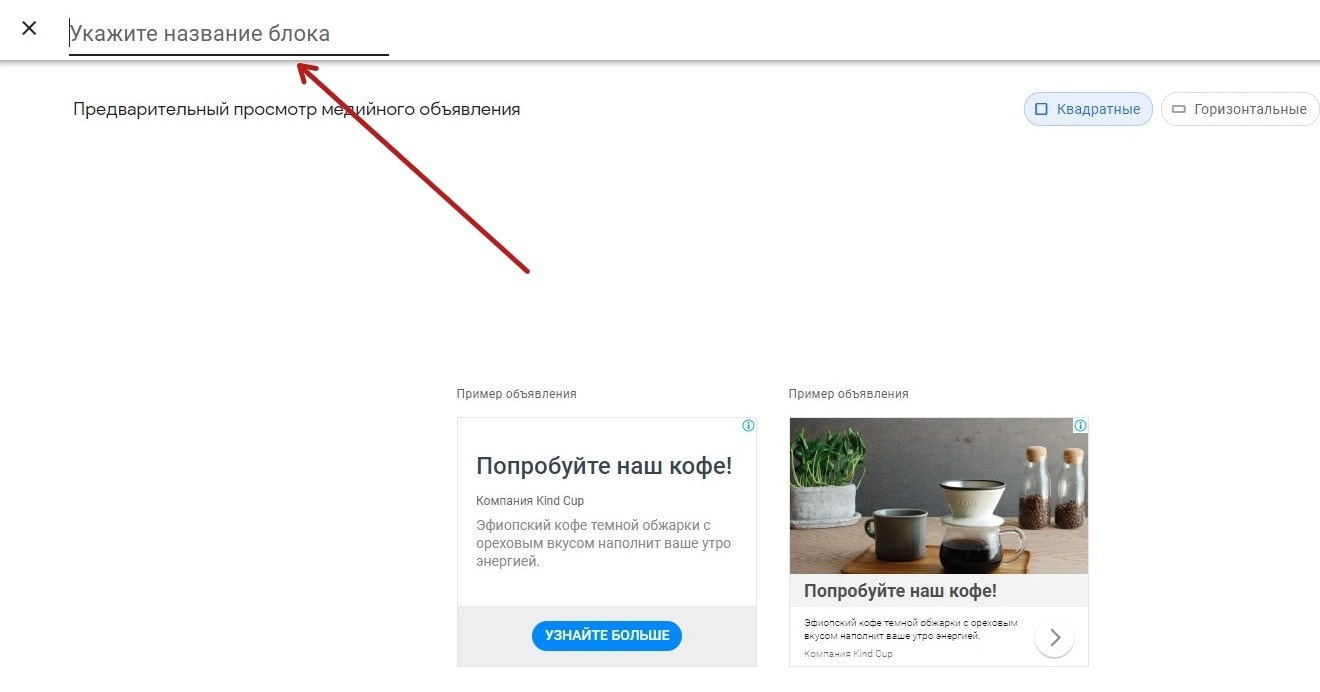Click the УЗНАЙТЕ БОЛЬШЕ button
1320x692 pixels.
[607, 635]
